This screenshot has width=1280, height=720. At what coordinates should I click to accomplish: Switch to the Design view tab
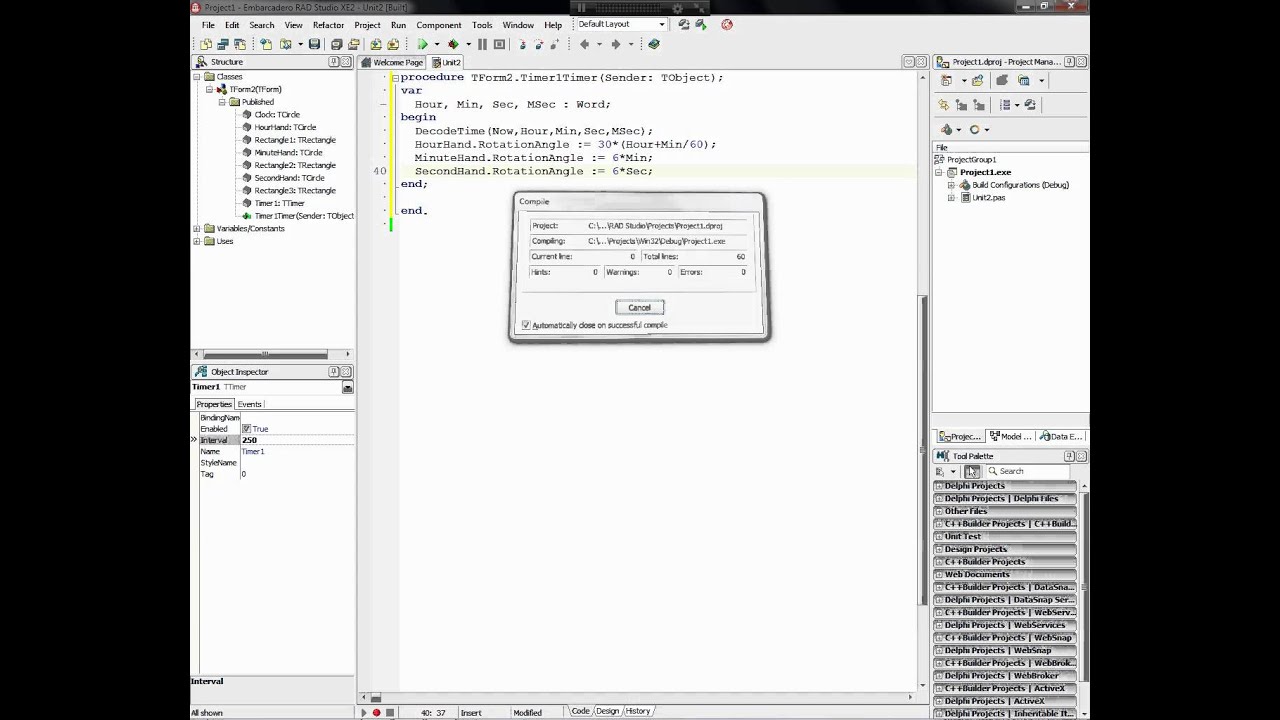point(607,711)
